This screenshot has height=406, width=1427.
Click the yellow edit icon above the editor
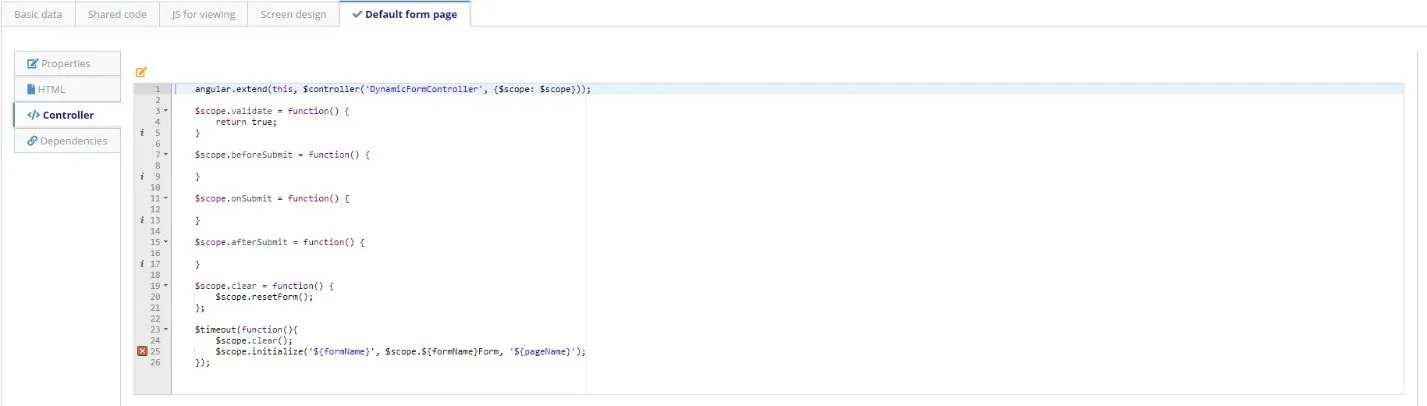(141, 72)
